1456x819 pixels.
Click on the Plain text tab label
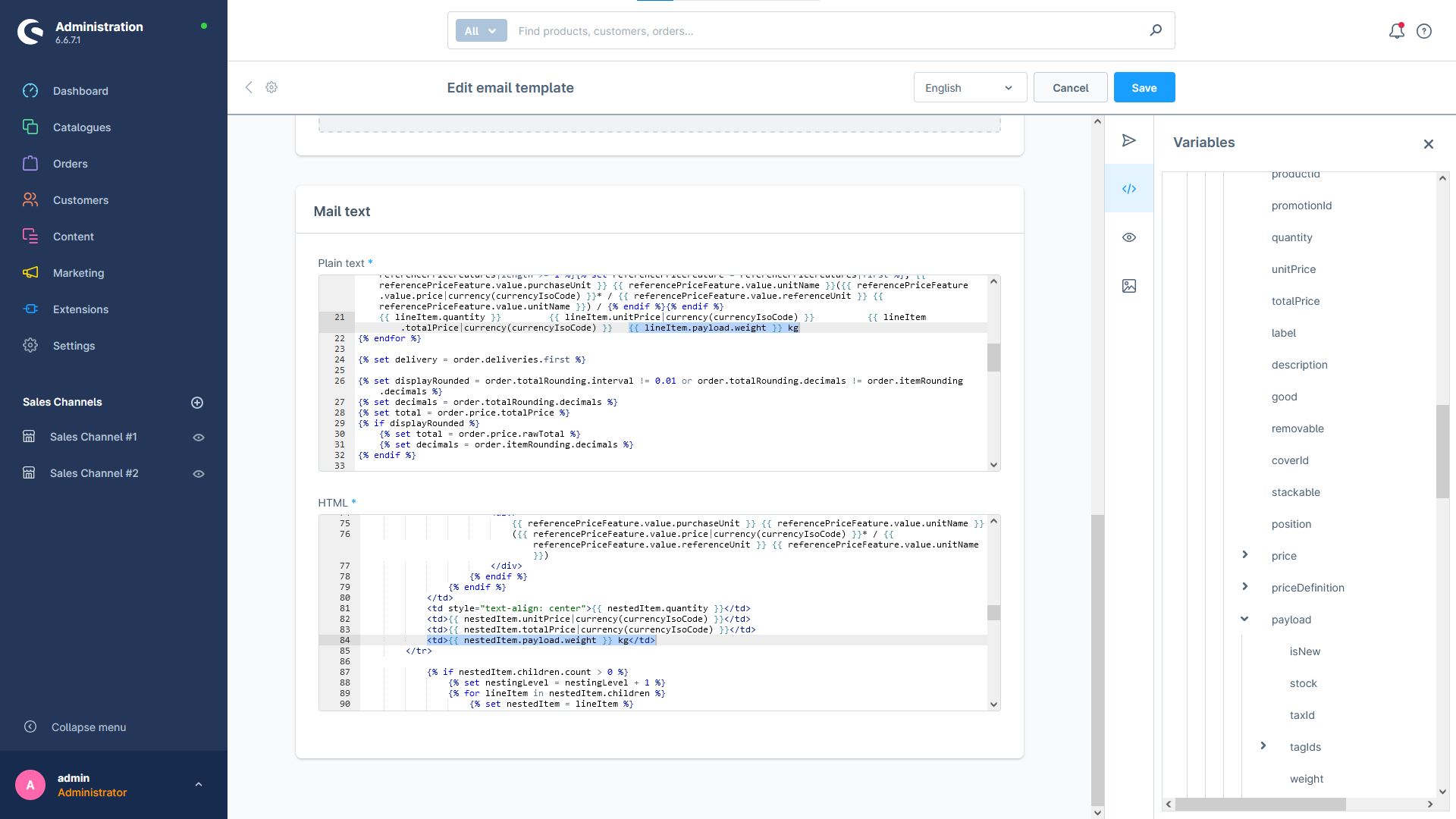pyautogui.click(x=341, y=263)
